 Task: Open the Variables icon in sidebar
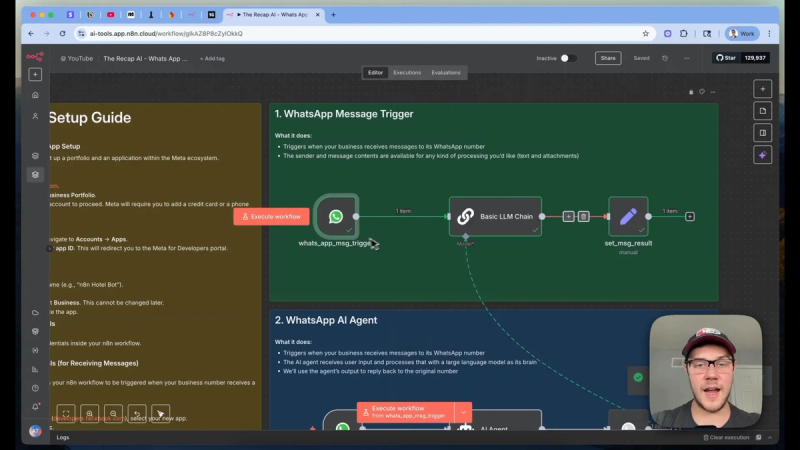coord(35,351)
